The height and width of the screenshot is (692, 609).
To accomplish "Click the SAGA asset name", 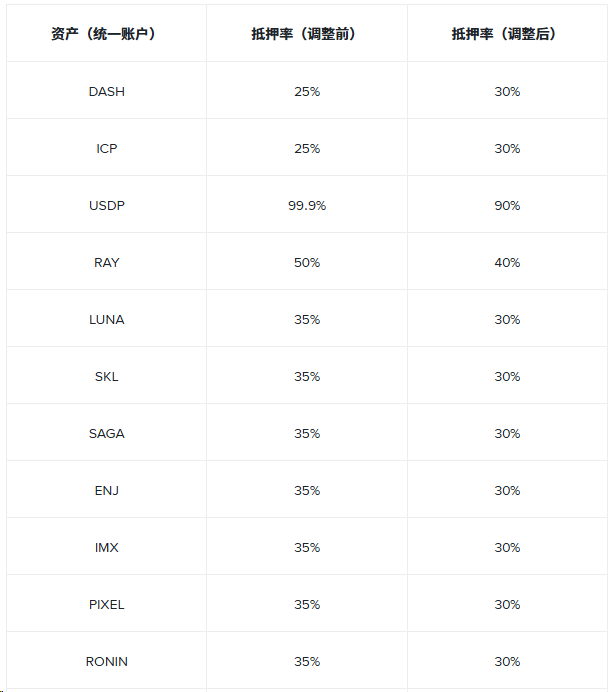I will 107,433.
